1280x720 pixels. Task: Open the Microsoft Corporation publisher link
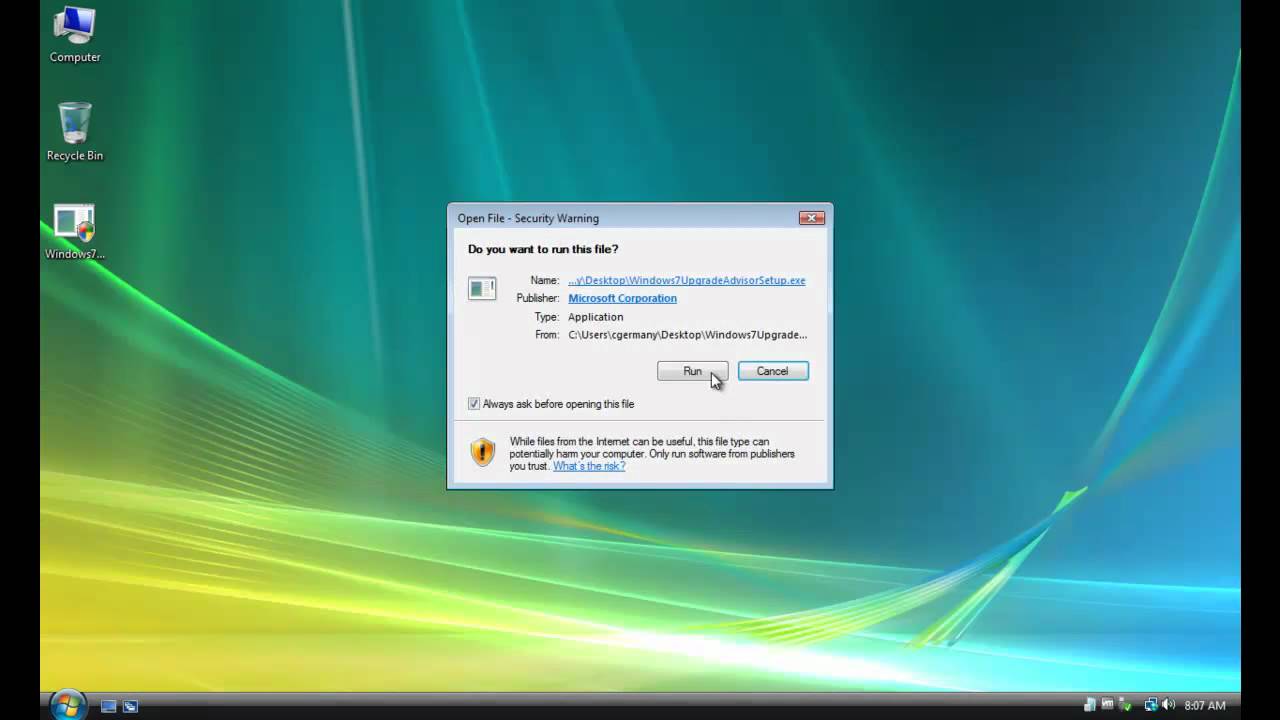point(622,298)
